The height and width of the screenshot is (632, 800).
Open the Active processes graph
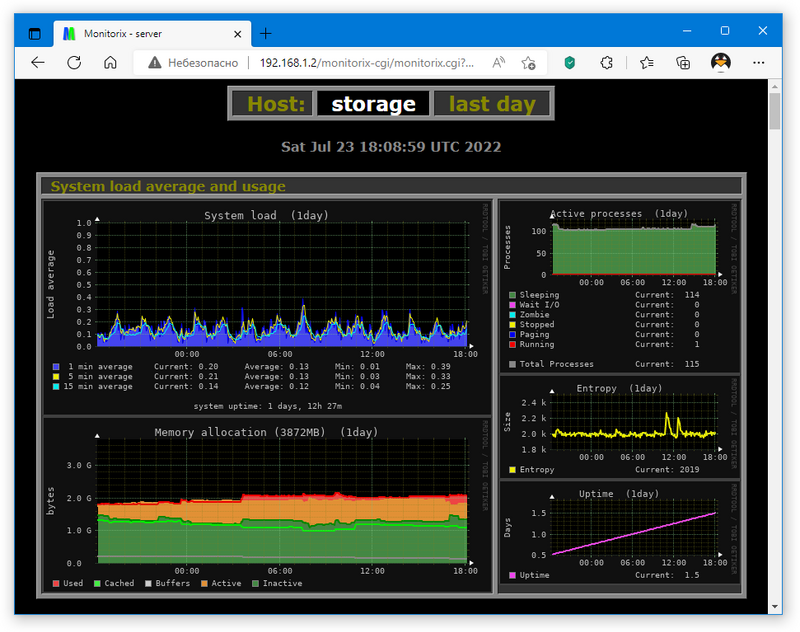pyautogui.click(x=619, y=287)
